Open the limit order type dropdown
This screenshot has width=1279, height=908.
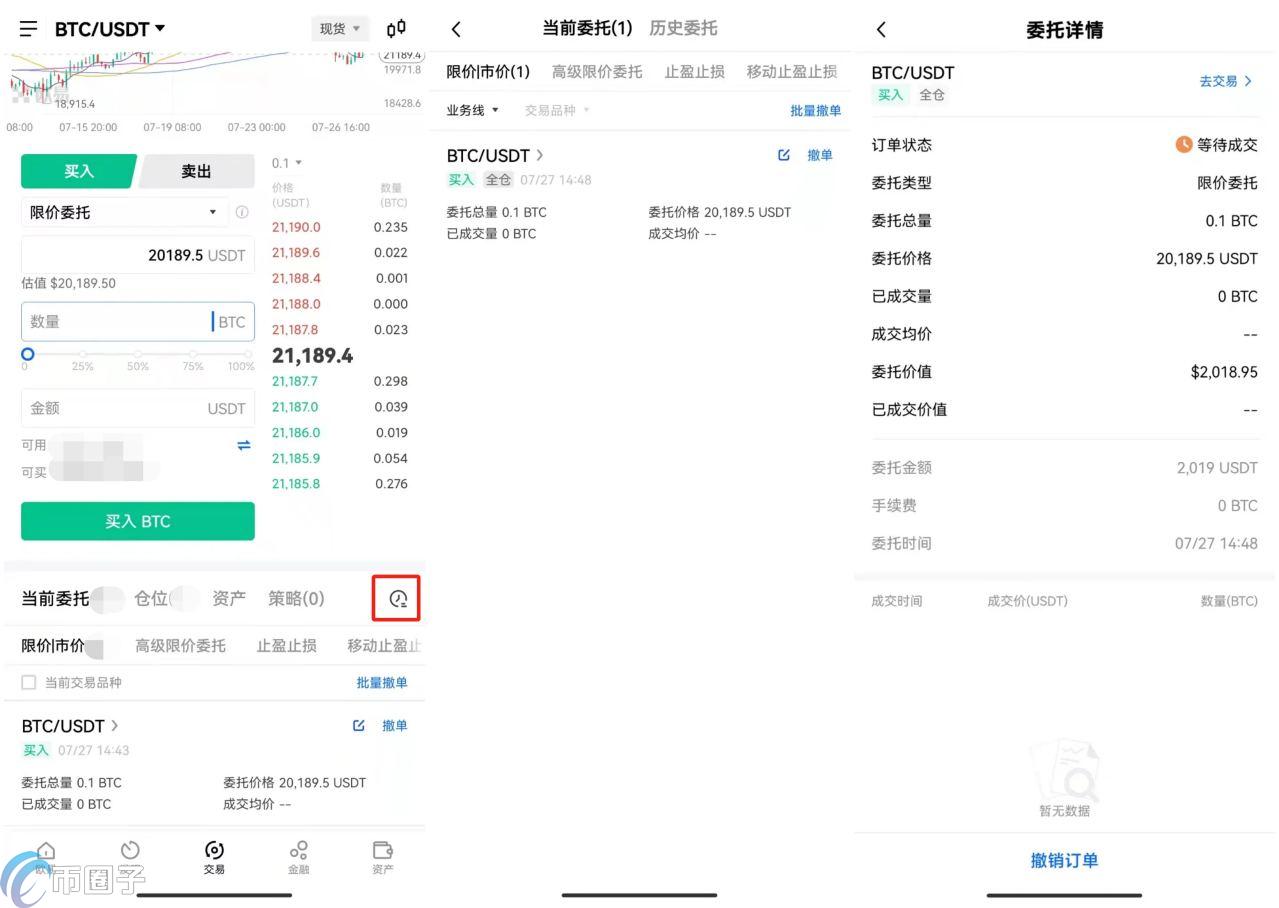[x=120, y=212]
